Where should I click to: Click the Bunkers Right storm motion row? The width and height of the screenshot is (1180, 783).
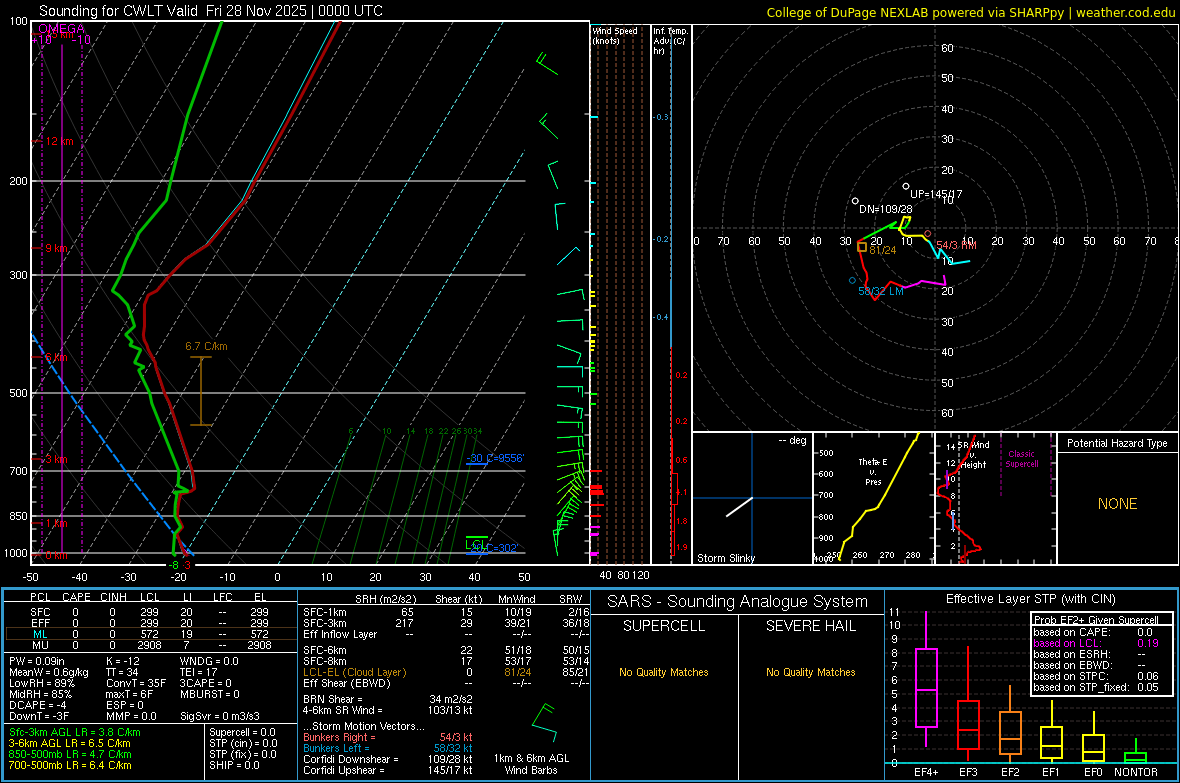tap(388, 737)
